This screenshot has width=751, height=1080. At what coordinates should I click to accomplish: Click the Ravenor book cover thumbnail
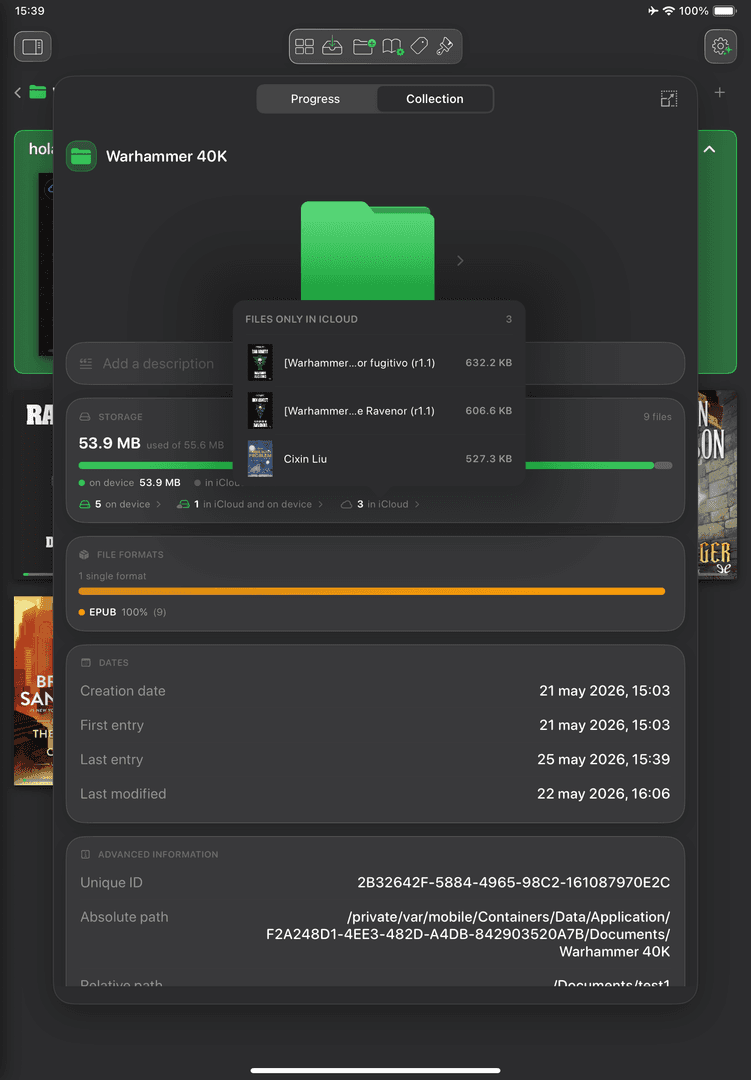[x=260, y=411]
